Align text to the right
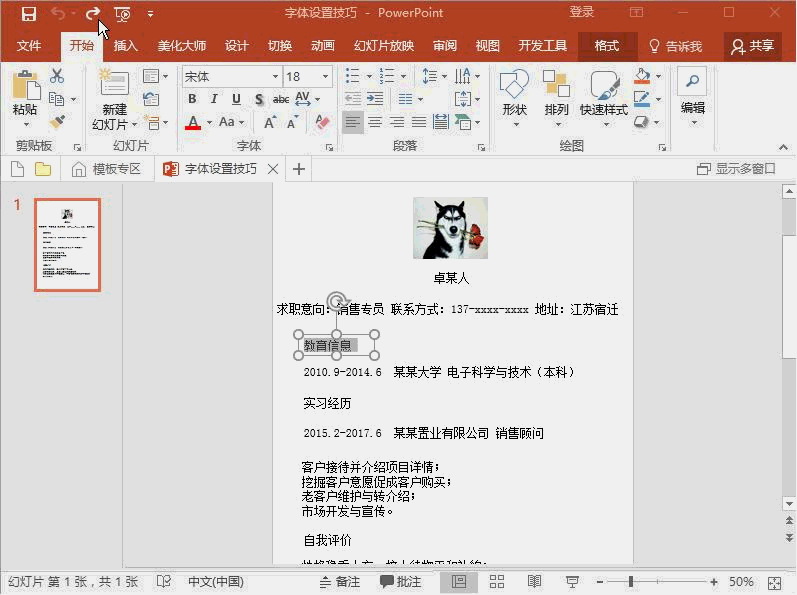The height and width of the screenshot is (595, 797). [397, 122]
